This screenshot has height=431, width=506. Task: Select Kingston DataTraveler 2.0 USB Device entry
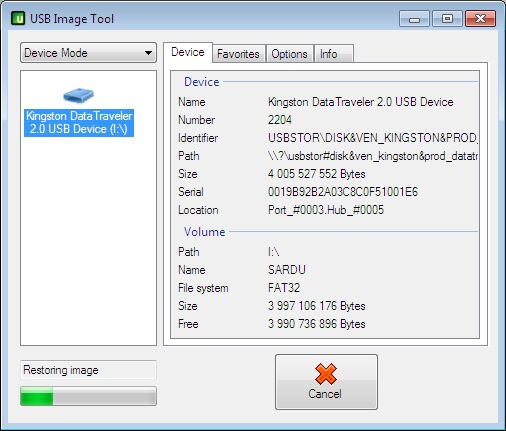pyautogui.click(x=79, y=122)
